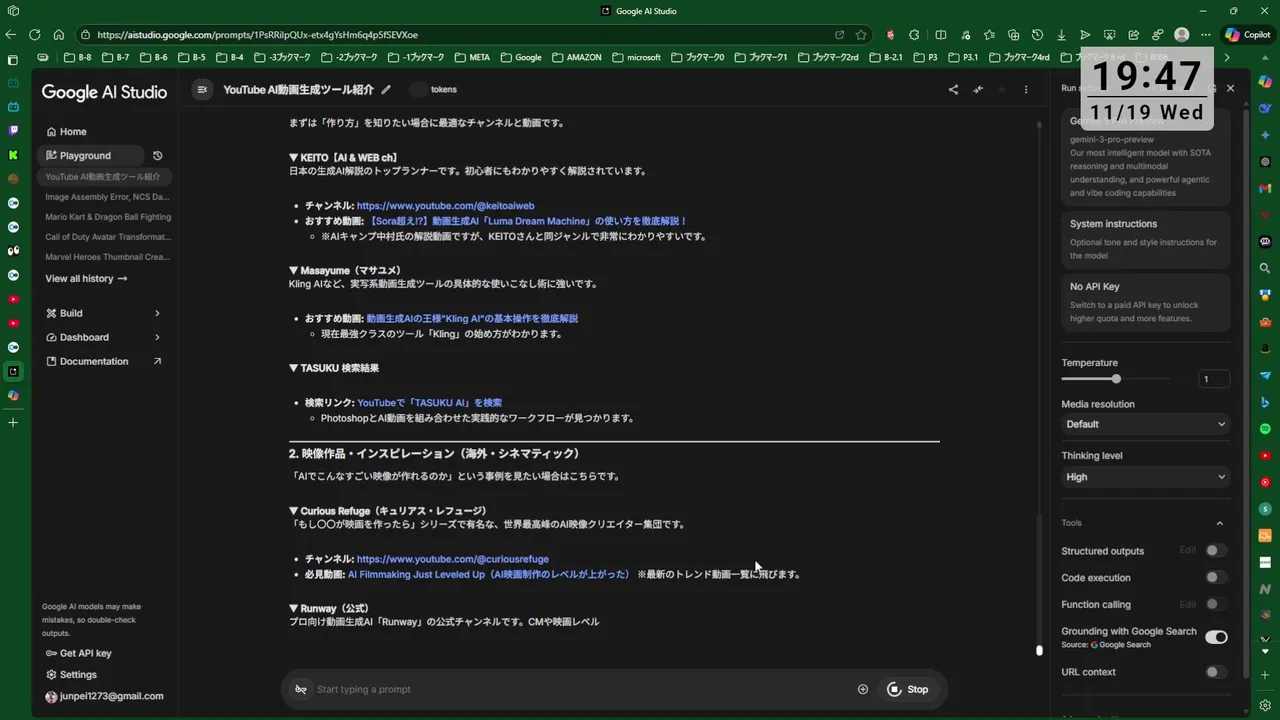Image resolution: width=1280 pixels, height=720 pixels.
Task: Open the search icon in Edge sidebar
Action: click(x=1266, y=268)
